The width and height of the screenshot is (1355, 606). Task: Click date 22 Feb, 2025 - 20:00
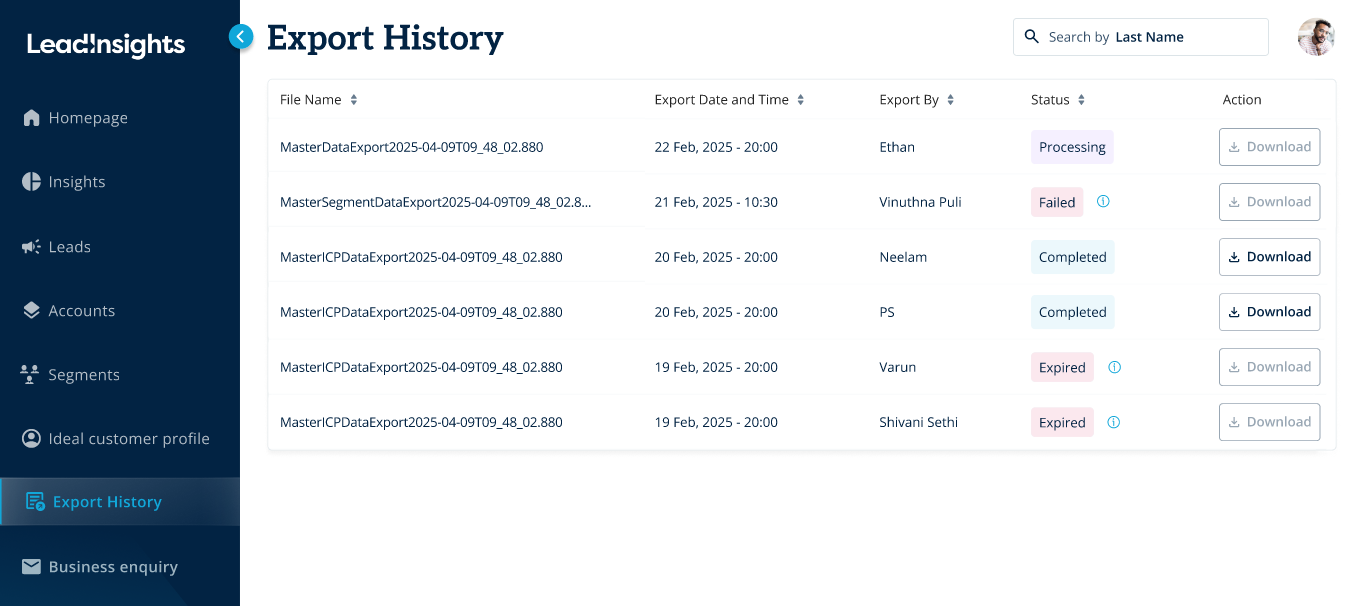(716, 147)
